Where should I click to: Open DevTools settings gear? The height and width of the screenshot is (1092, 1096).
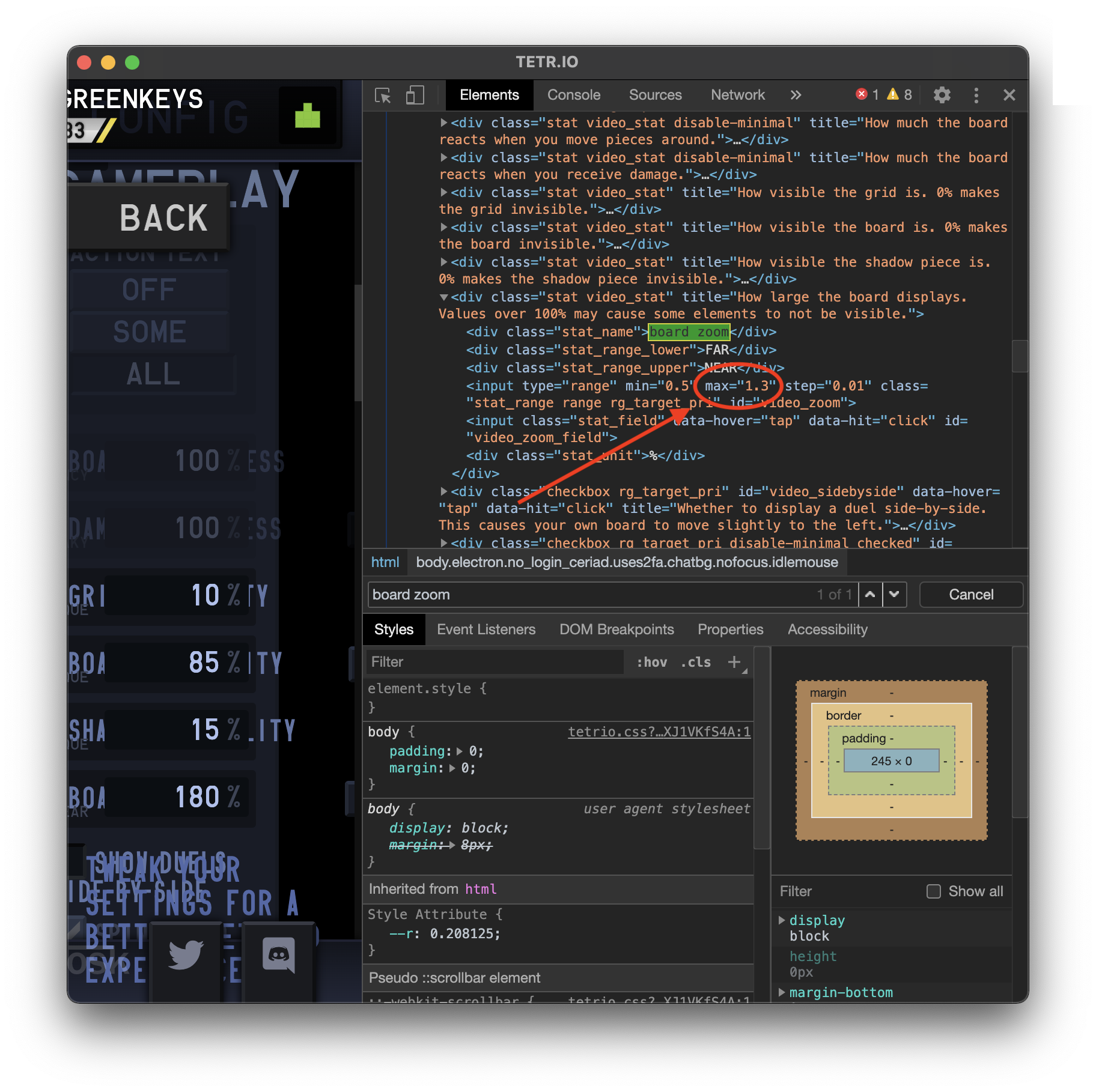(x=942, y=95)
